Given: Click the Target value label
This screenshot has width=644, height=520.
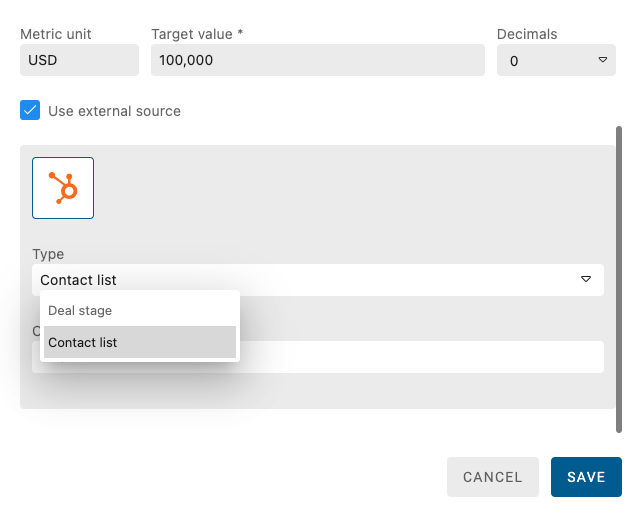Looking at the screenshot, I should (197, 34).
